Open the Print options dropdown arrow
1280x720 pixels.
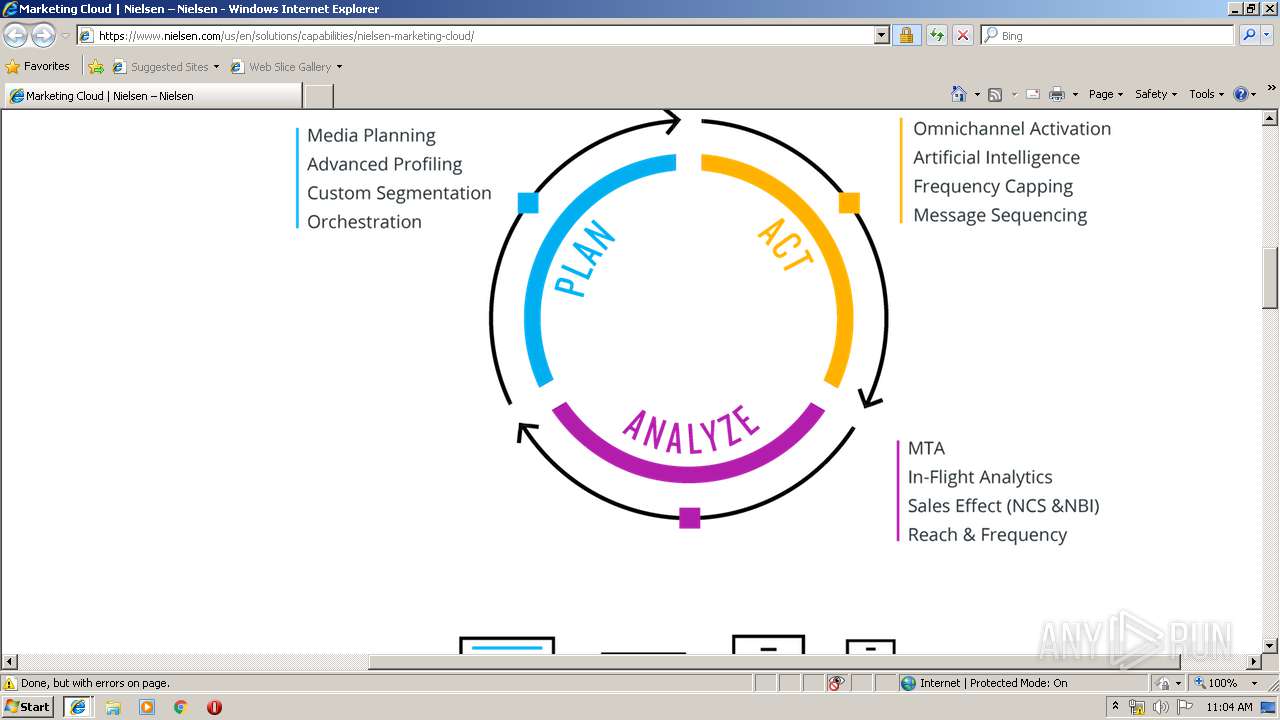[1075, 94]
